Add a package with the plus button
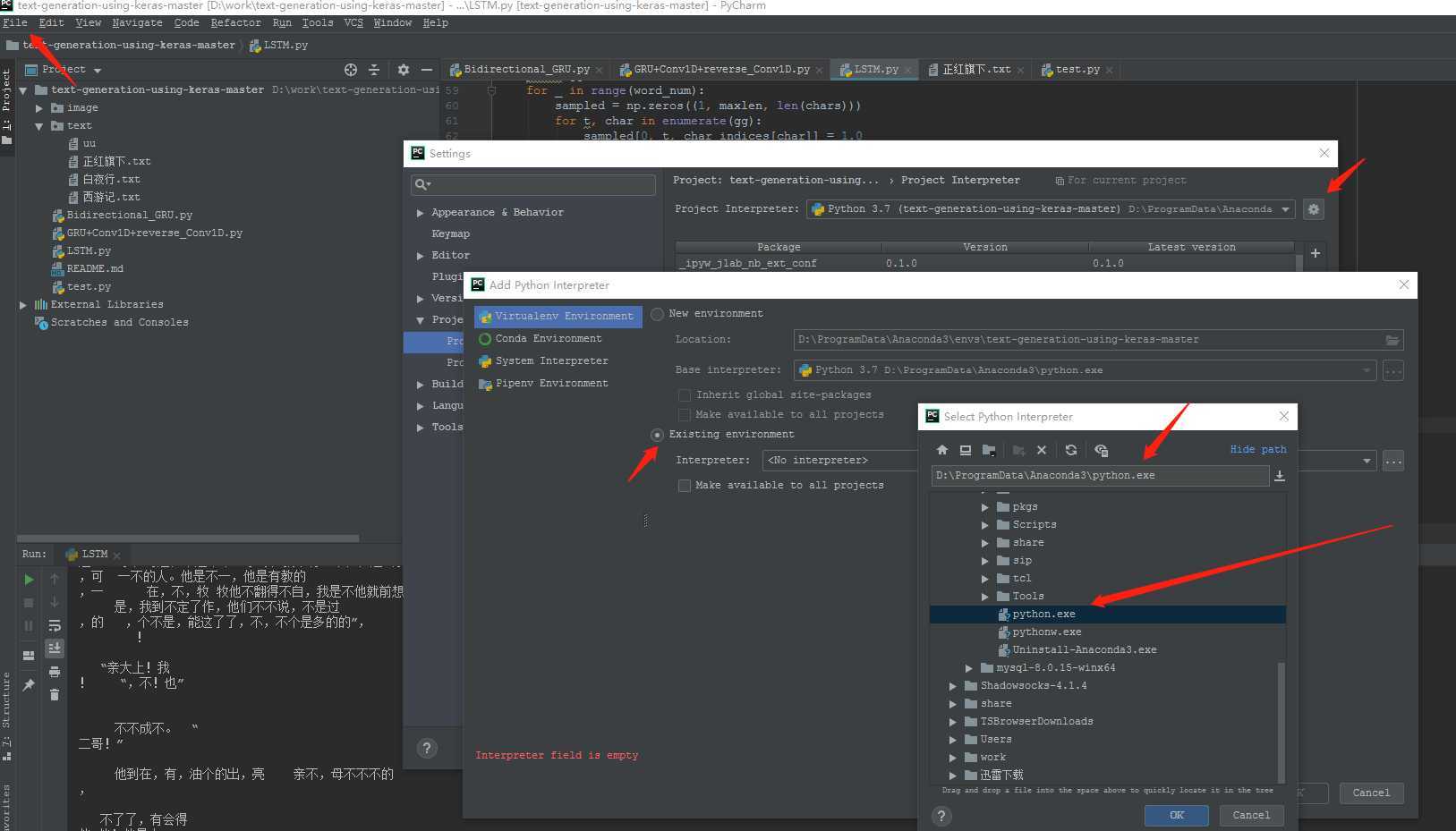Screen dimensions: 1456x831 point(1315,253)
